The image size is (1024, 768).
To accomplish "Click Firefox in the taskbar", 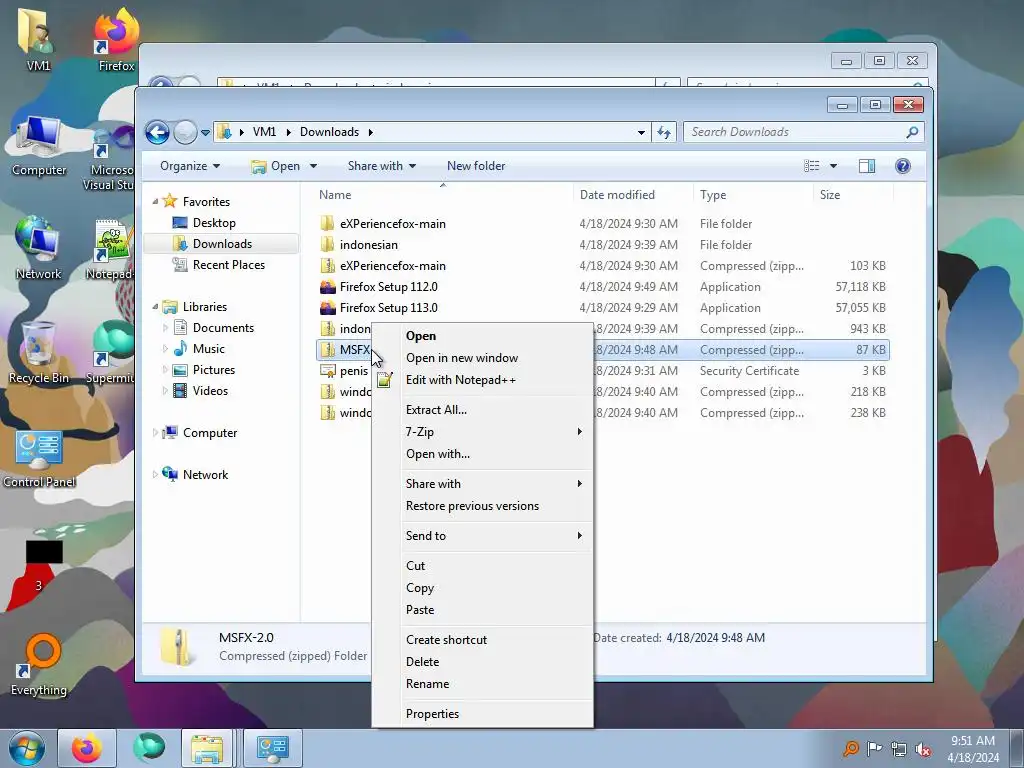I will click(86, 748).
